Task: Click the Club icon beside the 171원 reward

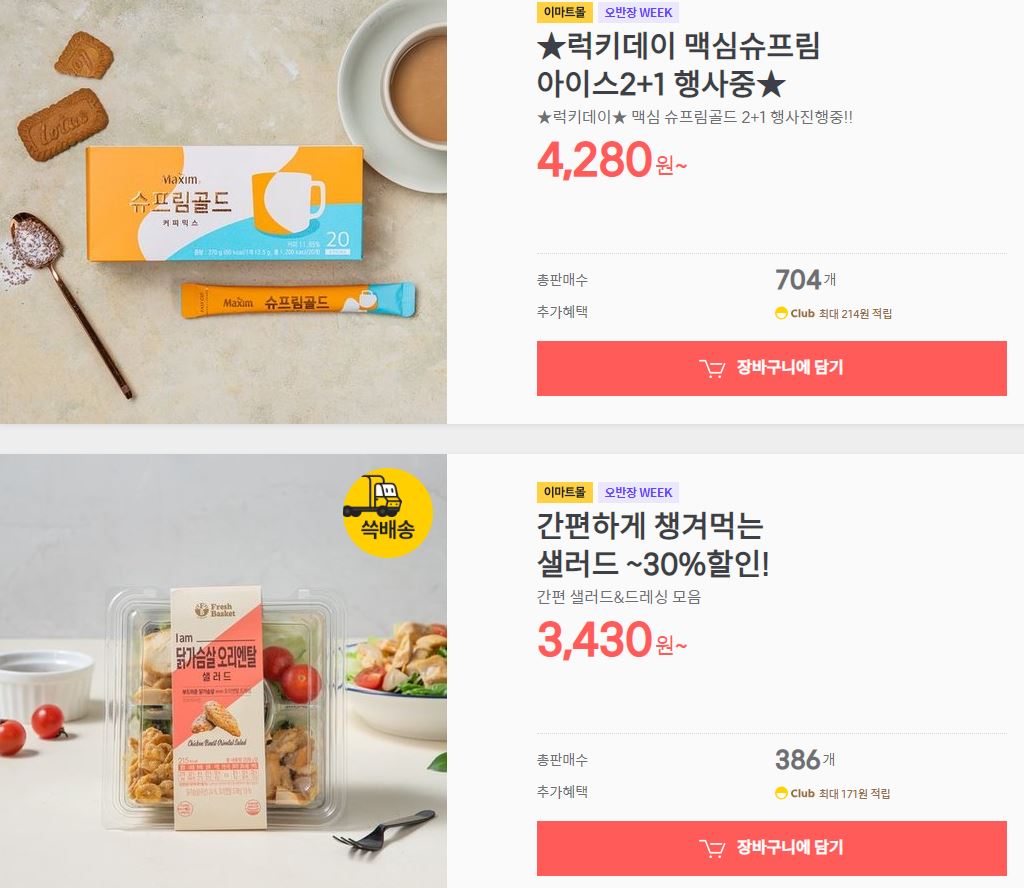Action: [780, 793]
